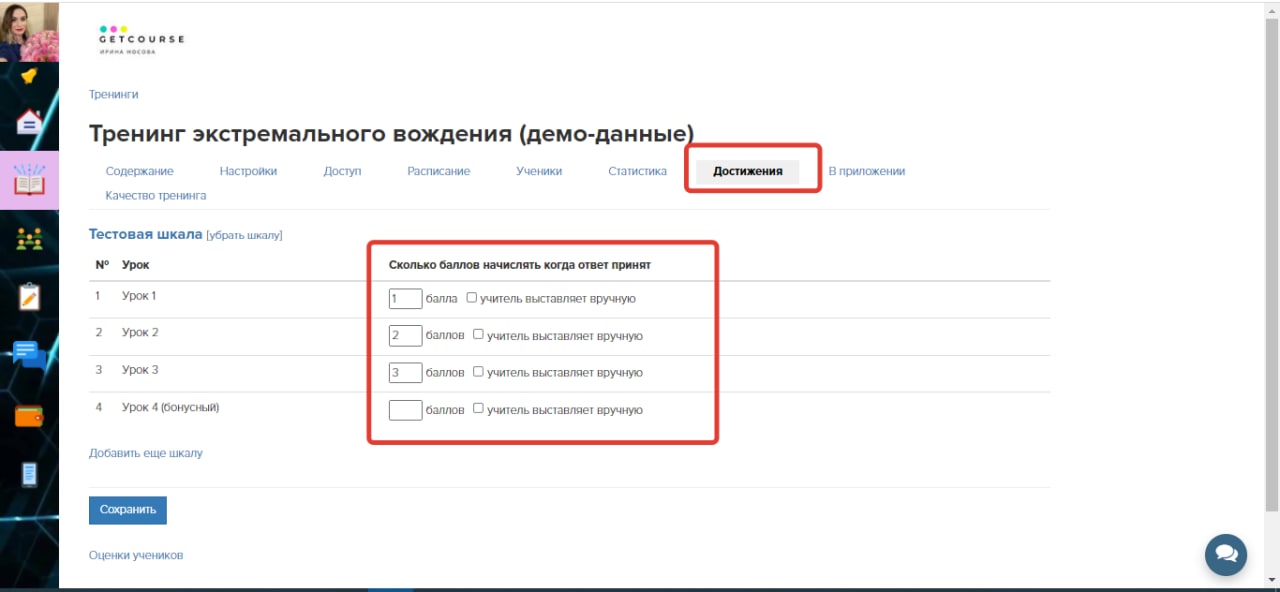1280x592 pixels.
Task: Click the убрать шкалу link
Action: pyautogui.click(x=244, y=235)
